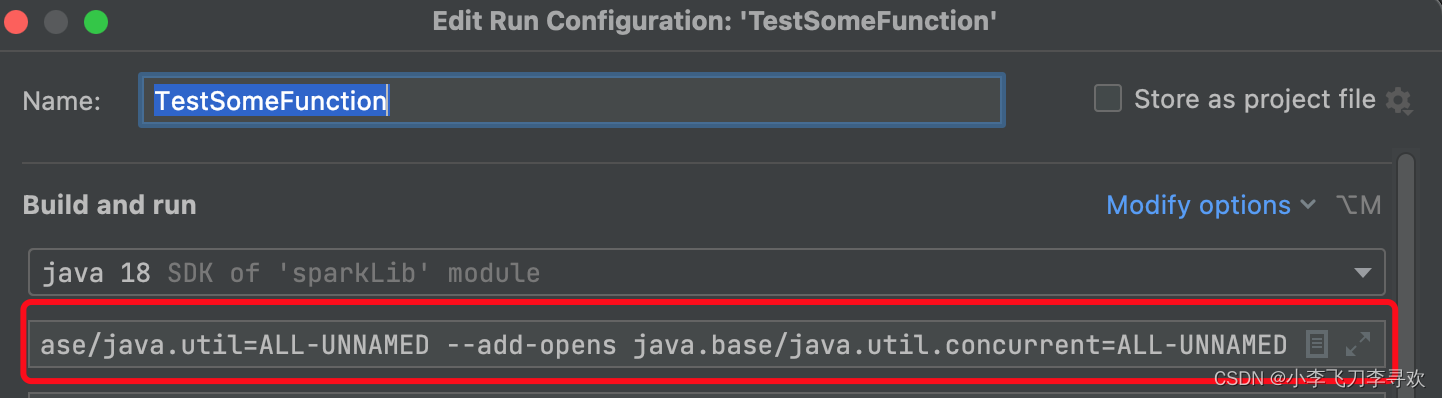
Task: Click the grey minimize button in the title bar
Action: point(59,21)
